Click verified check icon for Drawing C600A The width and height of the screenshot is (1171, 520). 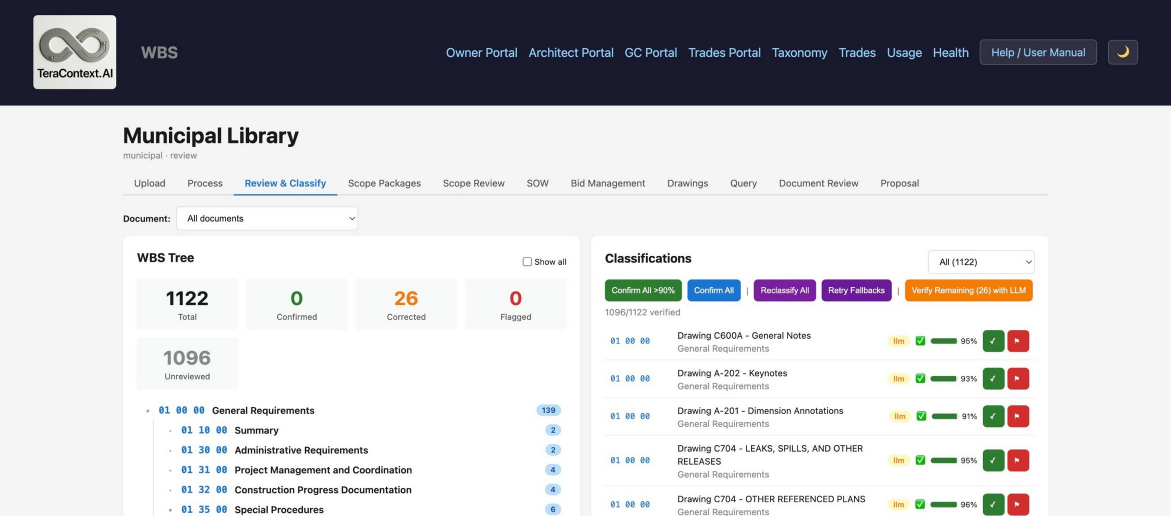920,341
